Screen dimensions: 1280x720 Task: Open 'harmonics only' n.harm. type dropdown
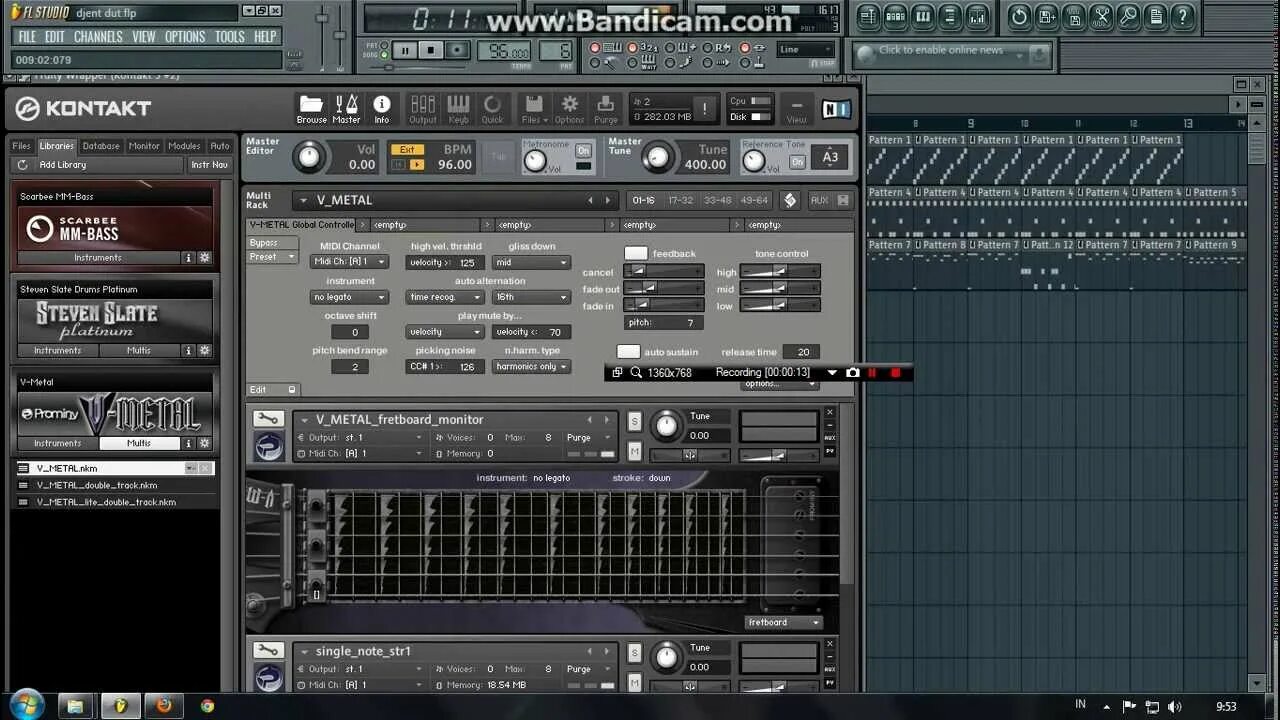click(x=531, y=367)
